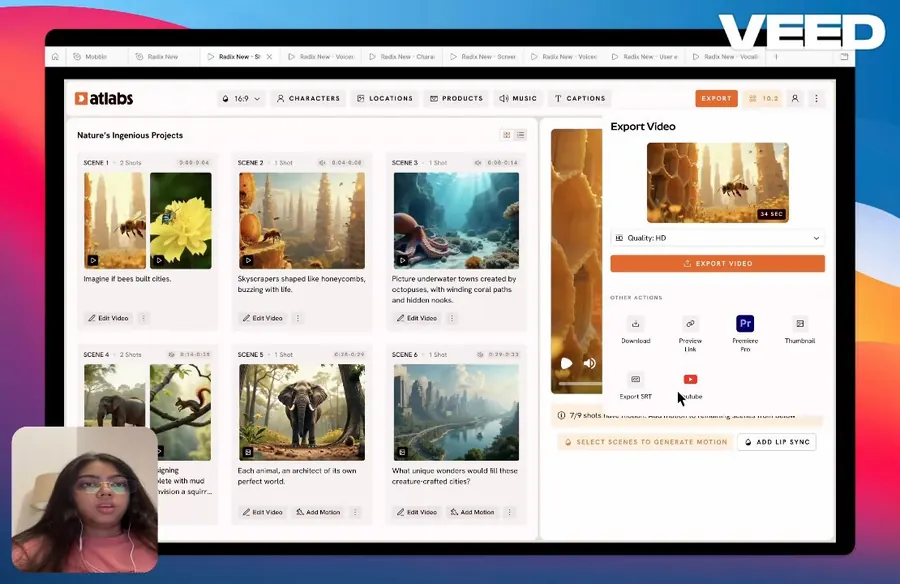Switch to Radix New - Screen tab
900x584 pixels.
coord(484,57)
